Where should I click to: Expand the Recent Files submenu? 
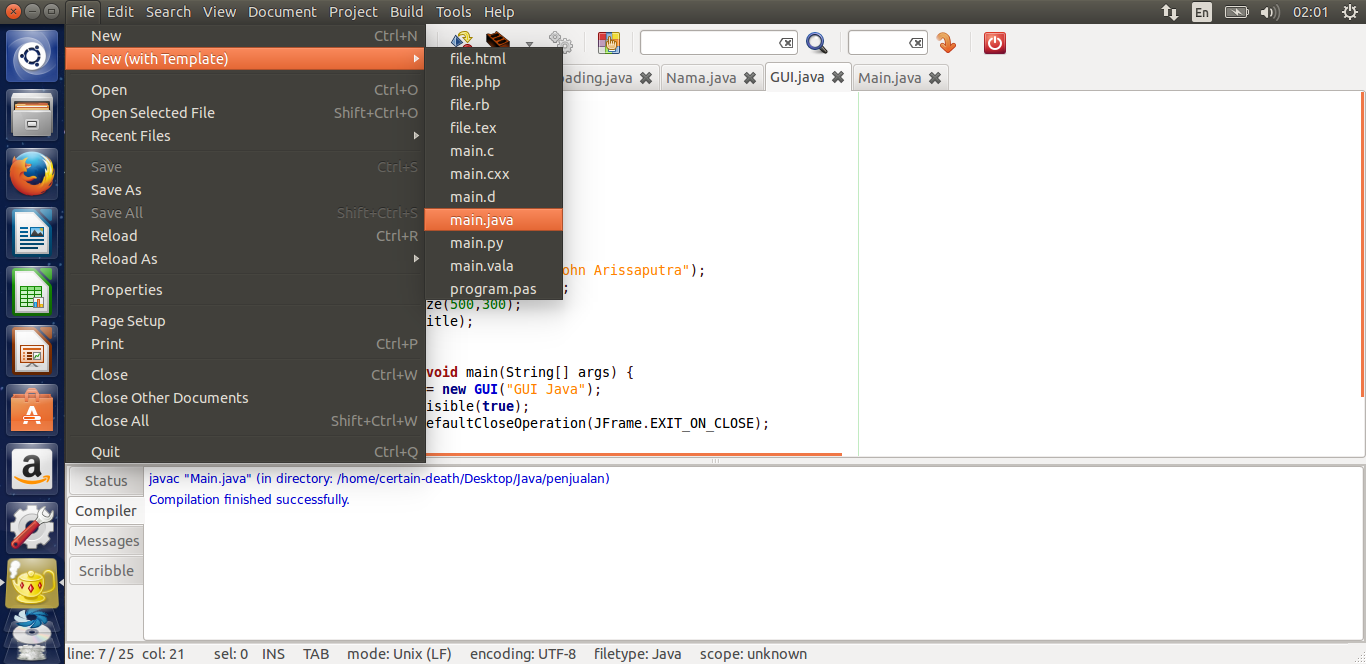(x=245, y=136)
